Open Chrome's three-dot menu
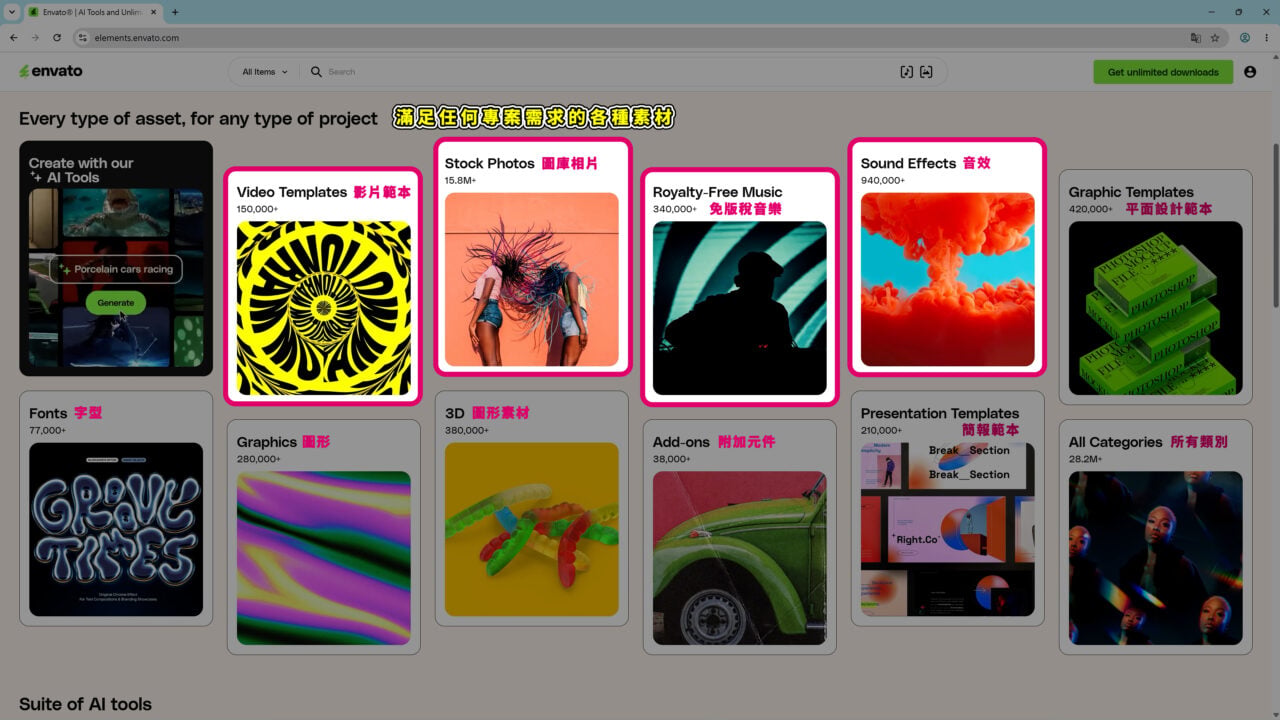Viewport: 1280px width, 720px height. pyautogui.click(x=1265, y=38)
